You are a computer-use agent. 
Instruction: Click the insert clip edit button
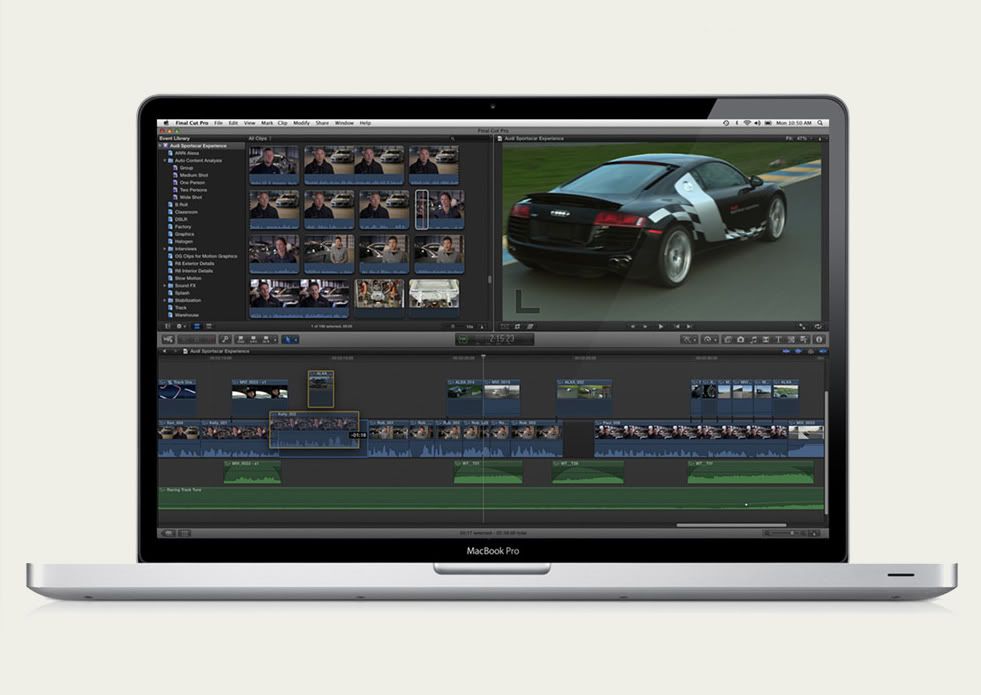point(253,340)
